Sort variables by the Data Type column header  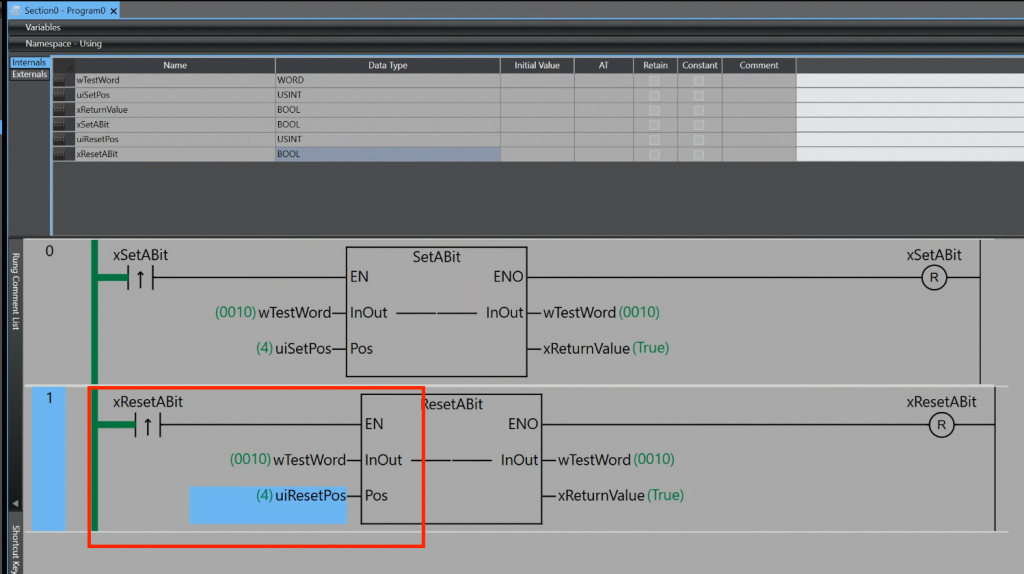pyautogui.click(x=388, y=65)
